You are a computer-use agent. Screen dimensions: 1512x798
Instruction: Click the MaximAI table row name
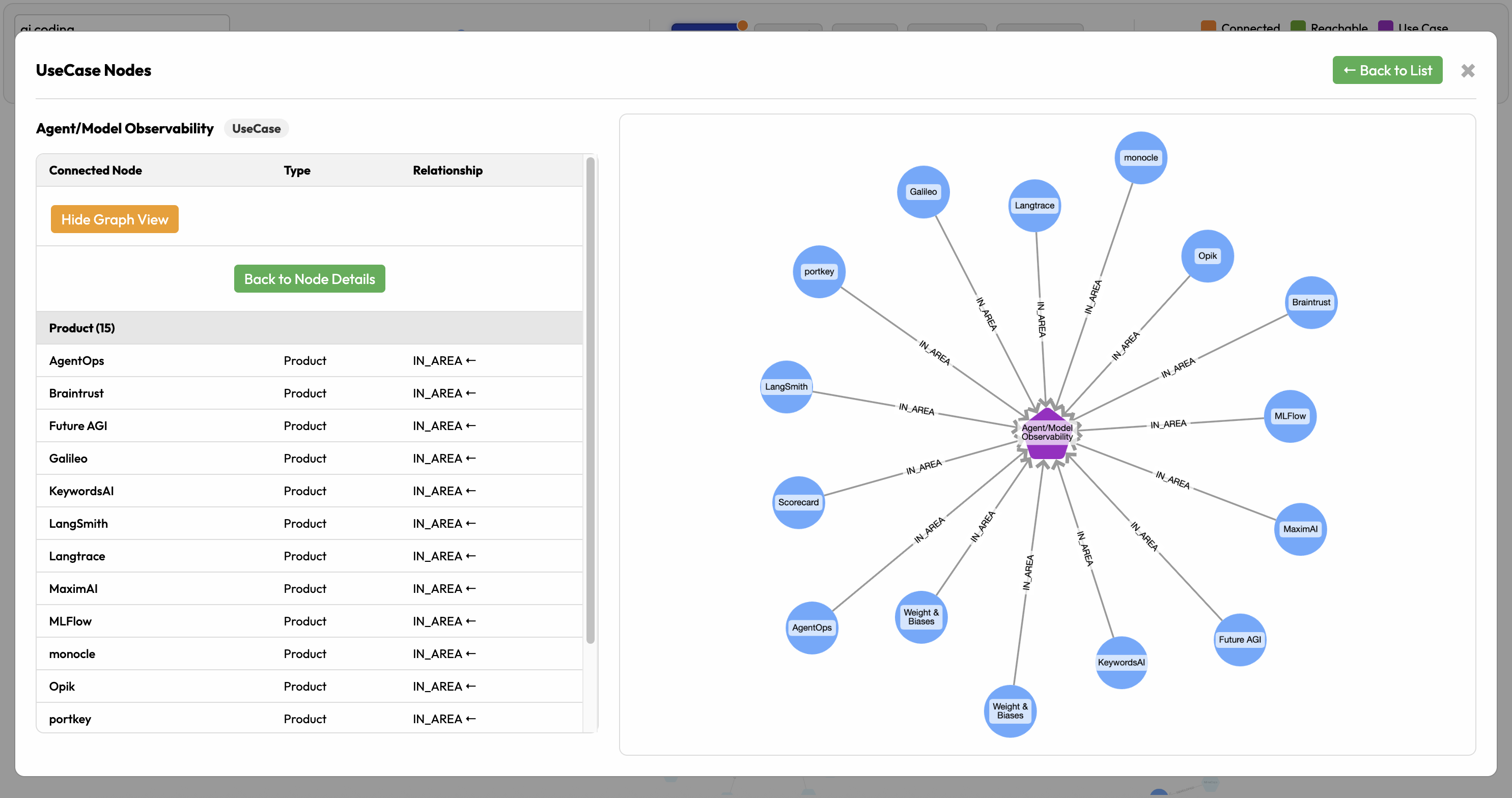tap(73, 588)
